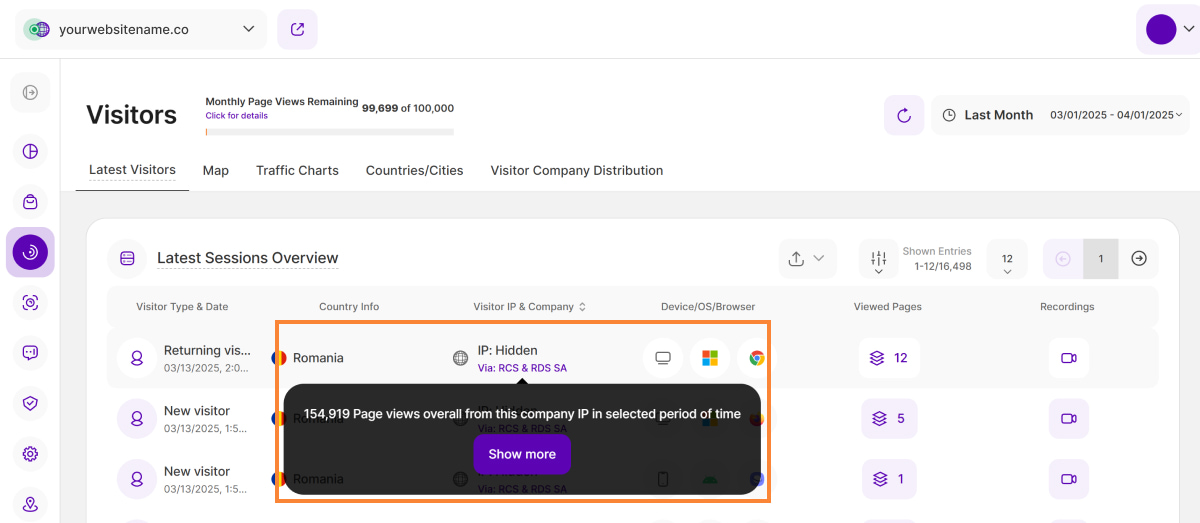Open the location pin sidebar icon

pos(30,505)
